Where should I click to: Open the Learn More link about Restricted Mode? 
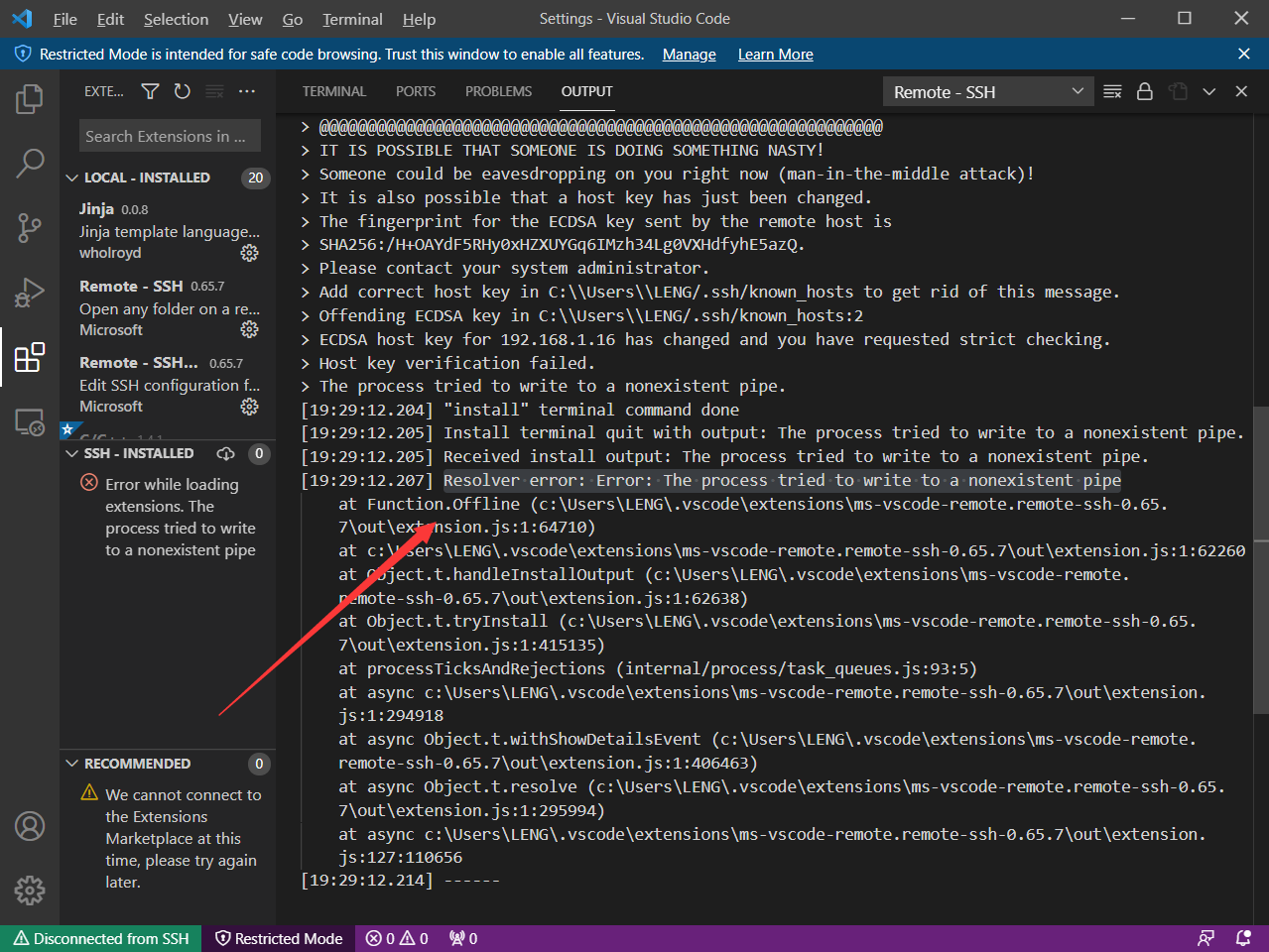[x=775, y=55]
